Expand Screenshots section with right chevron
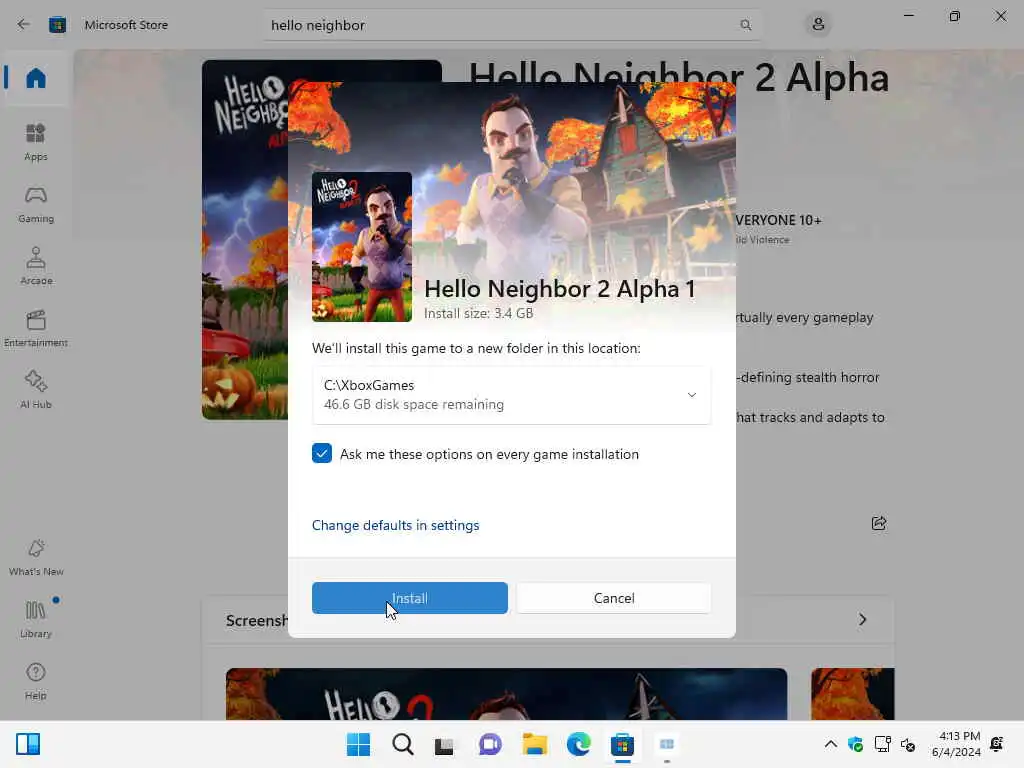Image resolution: width=1024 pixels, height=768 pixels. coord(863,619)
